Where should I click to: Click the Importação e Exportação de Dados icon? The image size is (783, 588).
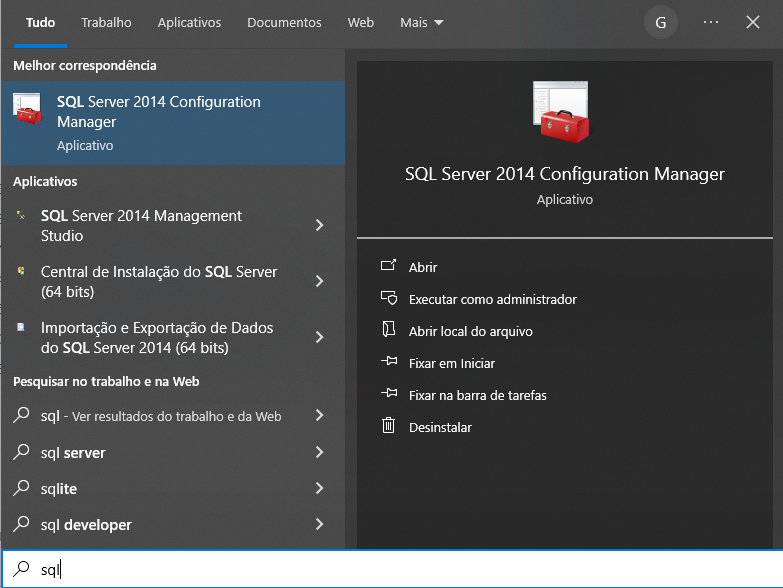[x=21, y=327]
